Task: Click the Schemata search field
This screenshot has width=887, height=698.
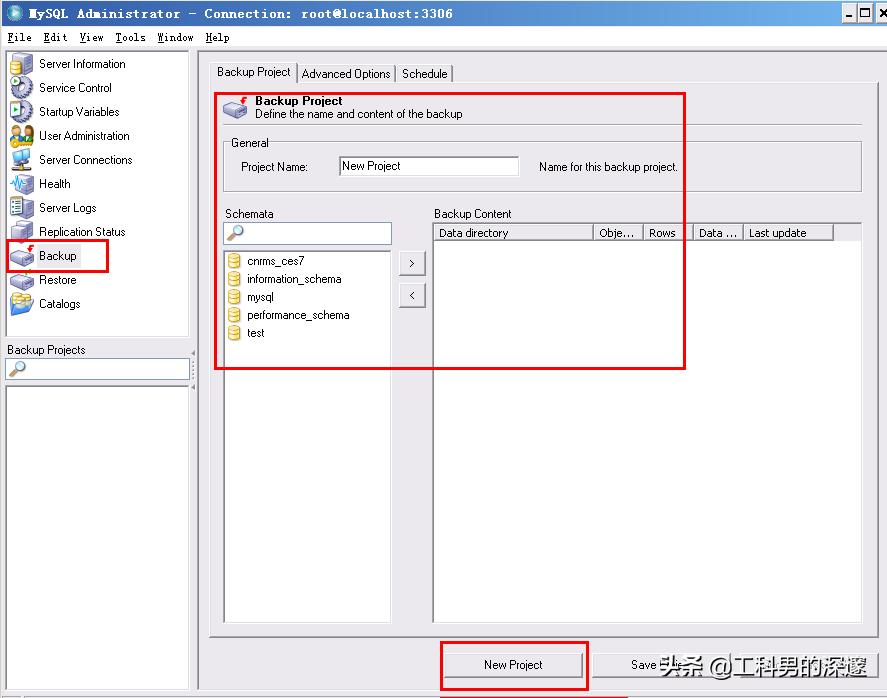Action: point(308,233)
